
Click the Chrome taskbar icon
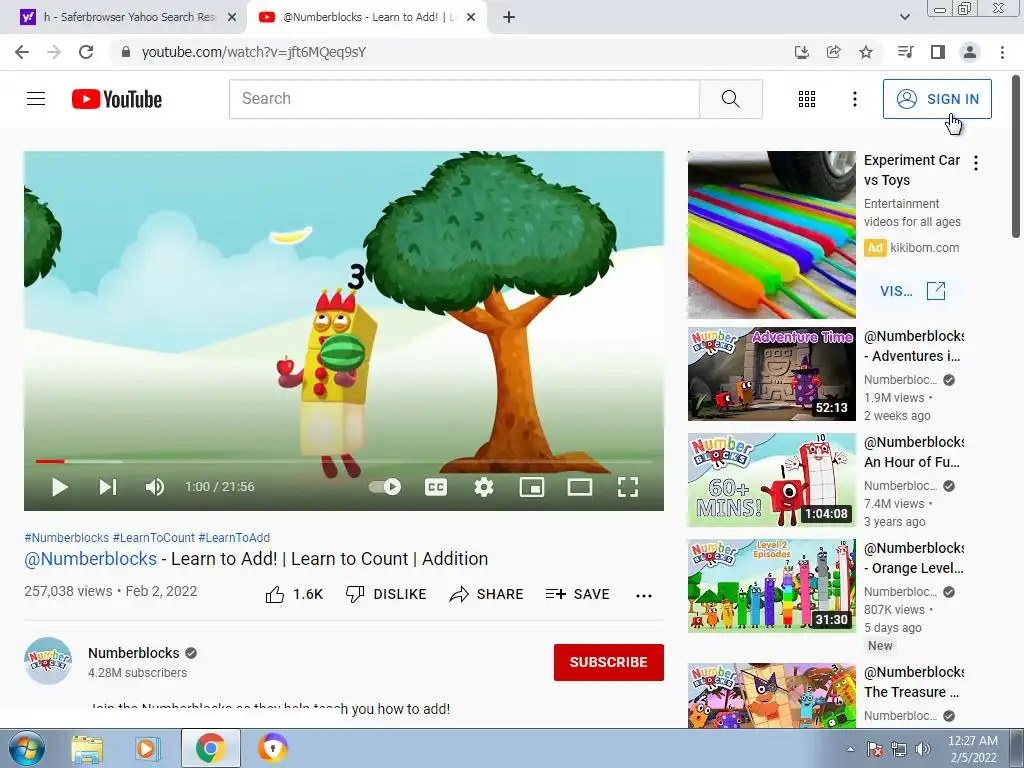click(x=210, y=748)
